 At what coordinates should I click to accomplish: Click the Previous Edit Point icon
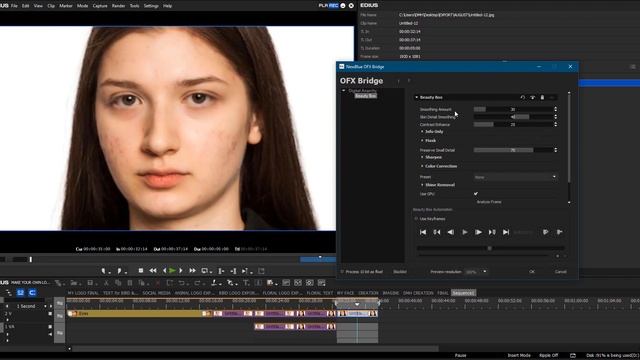(x=221, y=271)
